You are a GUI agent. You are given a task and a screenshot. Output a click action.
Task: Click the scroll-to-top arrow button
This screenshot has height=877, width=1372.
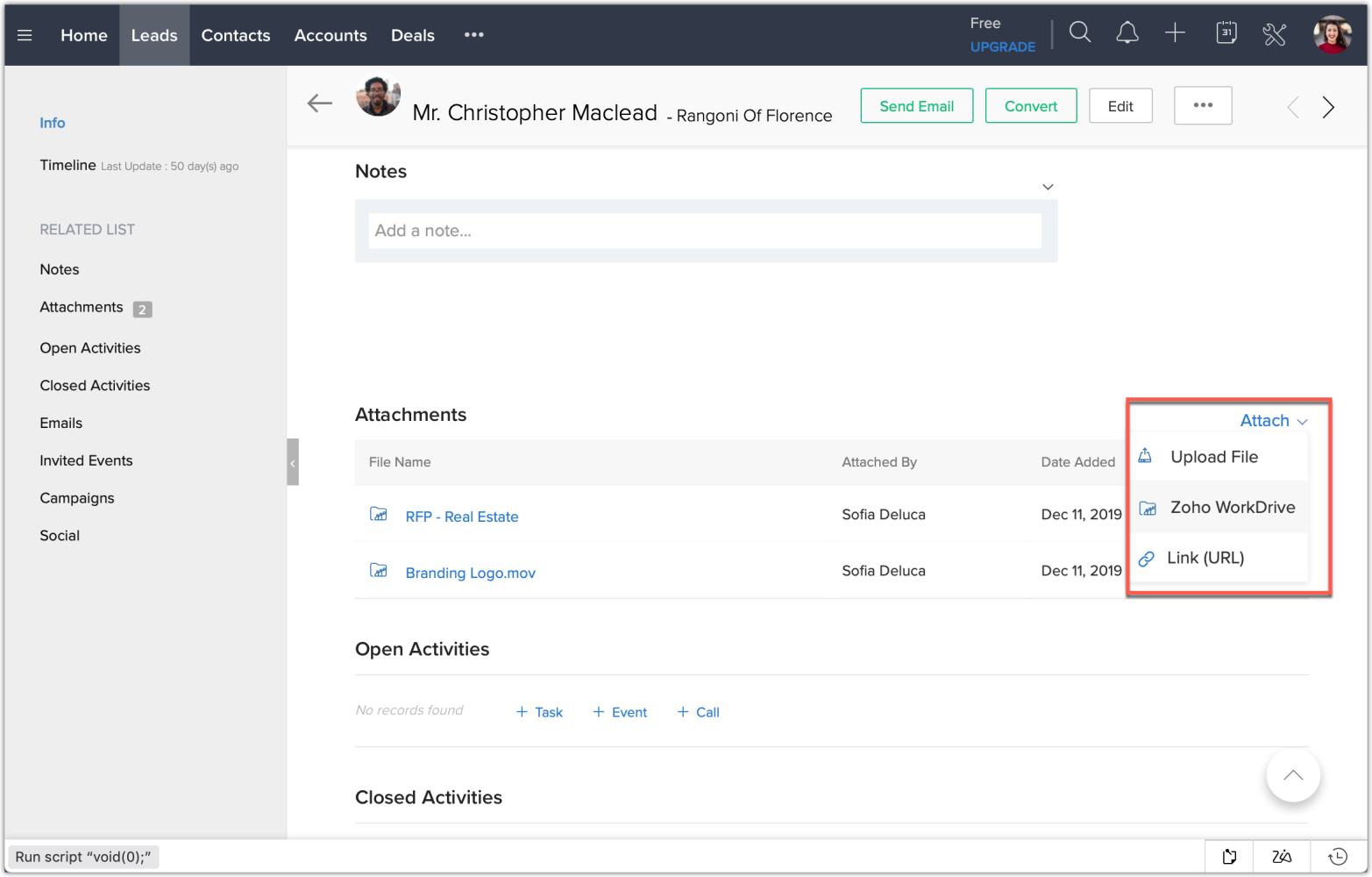(x=1293, y=774)
